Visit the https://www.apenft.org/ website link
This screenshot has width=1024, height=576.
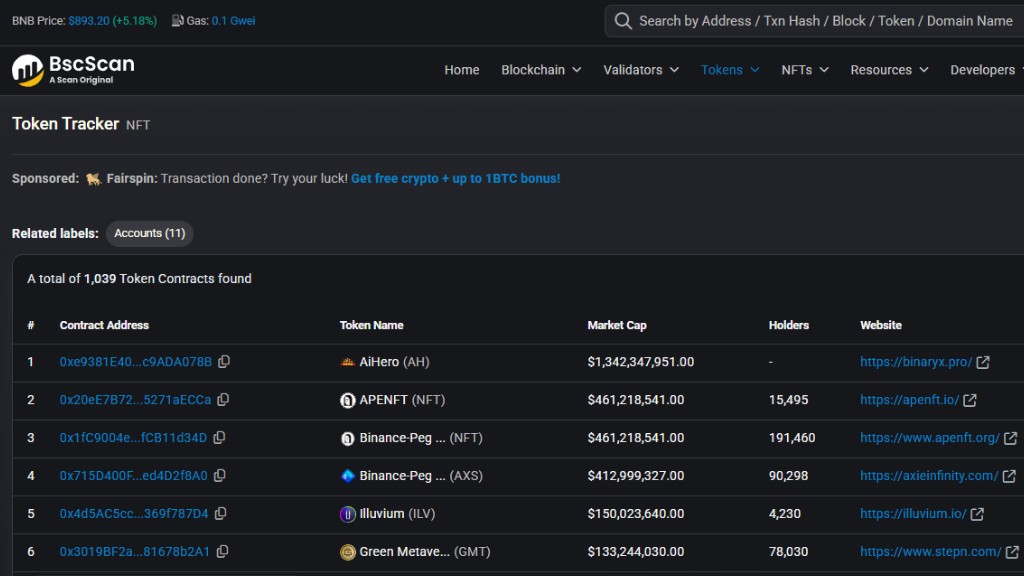point(930,438)
